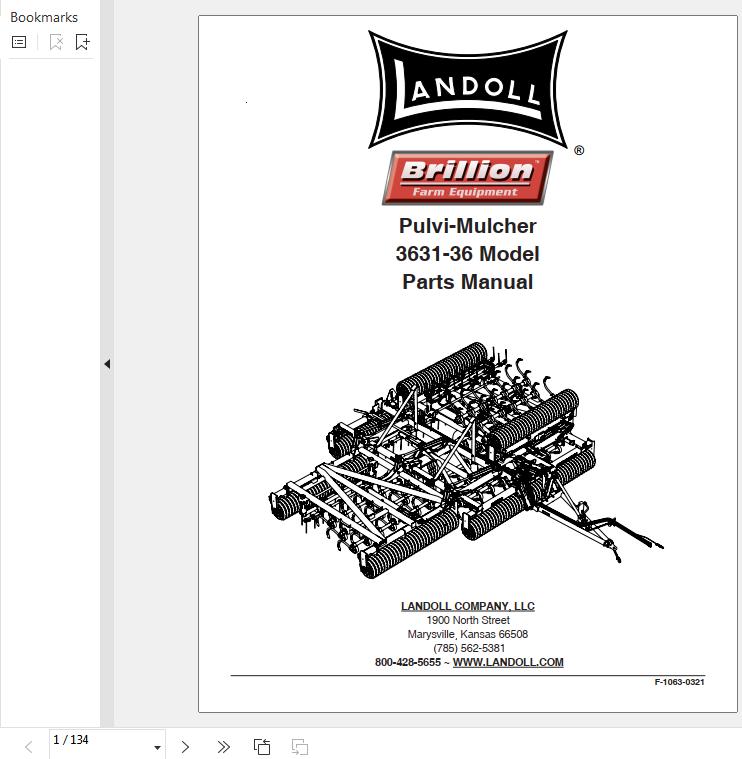Open the Bookmarks options list icon
The width and height of the screenshot is (742, 759).
[19, 42]
